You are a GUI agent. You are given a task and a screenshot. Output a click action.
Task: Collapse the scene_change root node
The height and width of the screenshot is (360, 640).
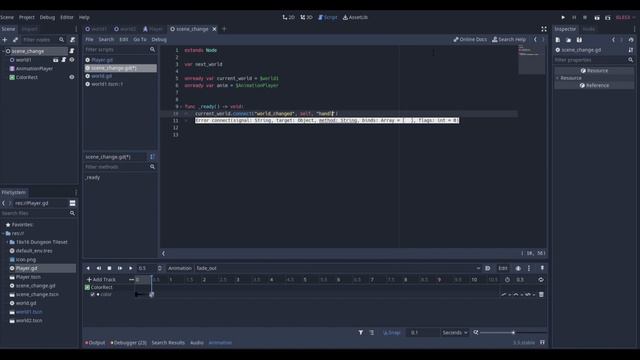pos(3,51)
